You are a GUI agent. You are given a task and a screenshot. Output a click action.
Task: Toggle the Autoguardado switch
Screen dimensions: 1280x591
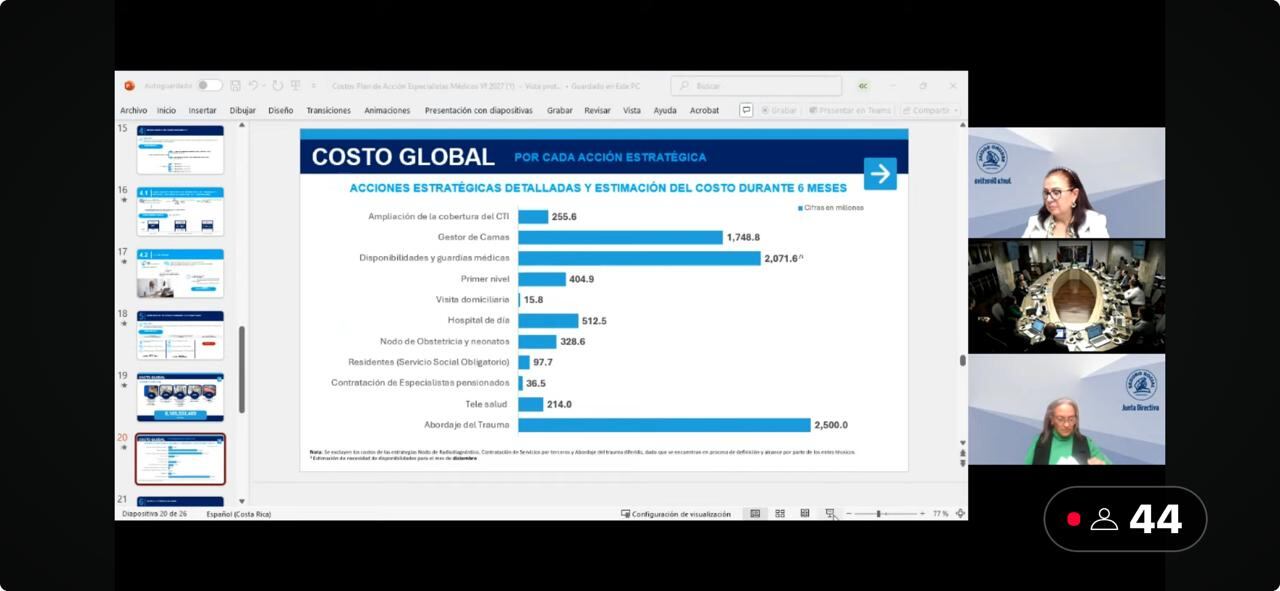[209, 86]
